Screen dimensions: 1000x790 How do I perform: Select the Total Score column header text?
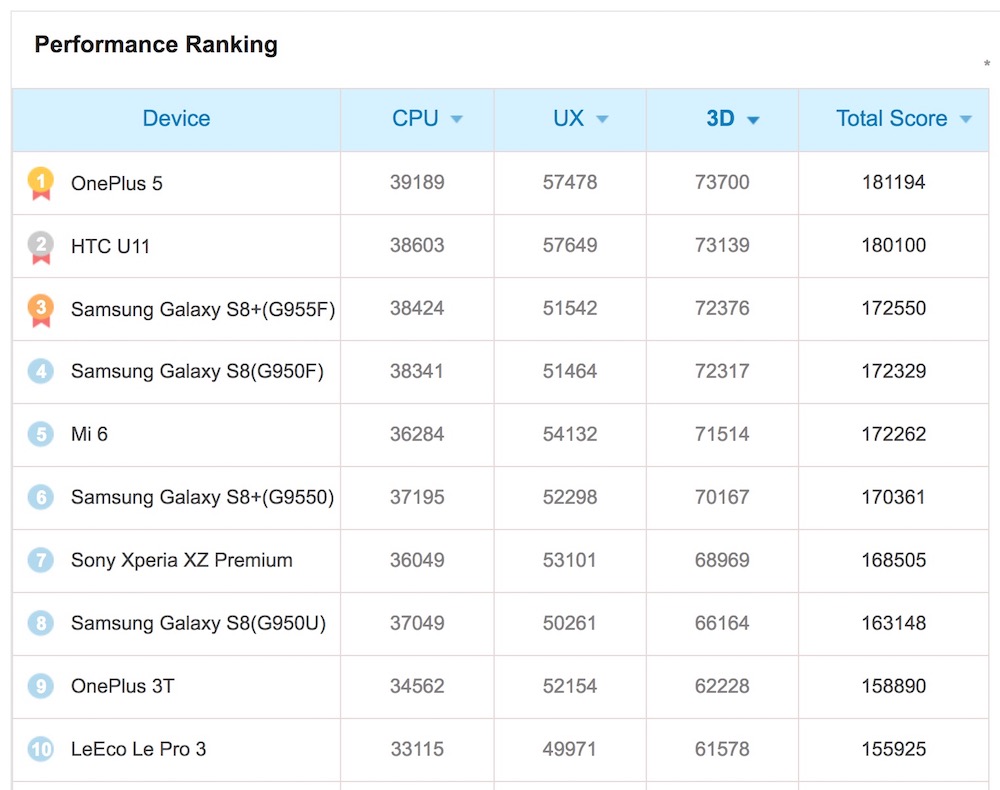point(891,119)
